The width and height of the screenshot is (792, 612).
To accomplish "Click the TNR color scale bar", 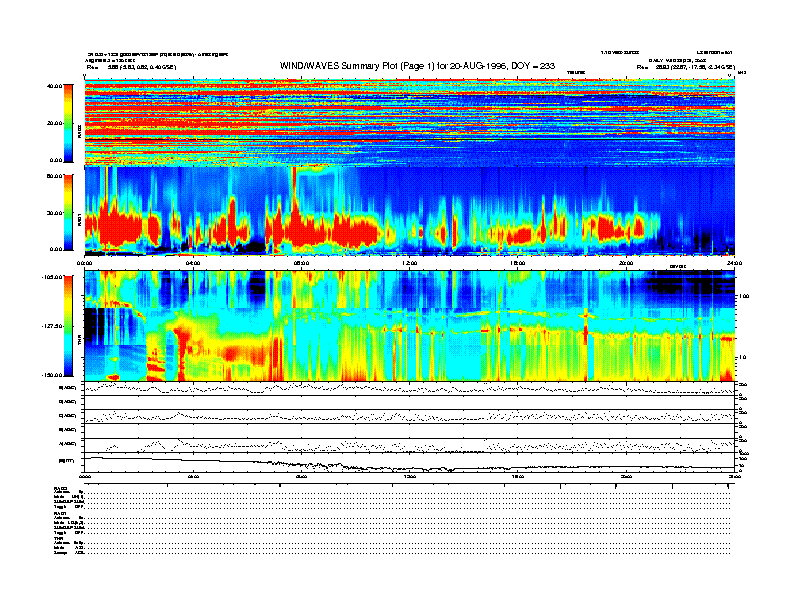I will click(68, 326).
